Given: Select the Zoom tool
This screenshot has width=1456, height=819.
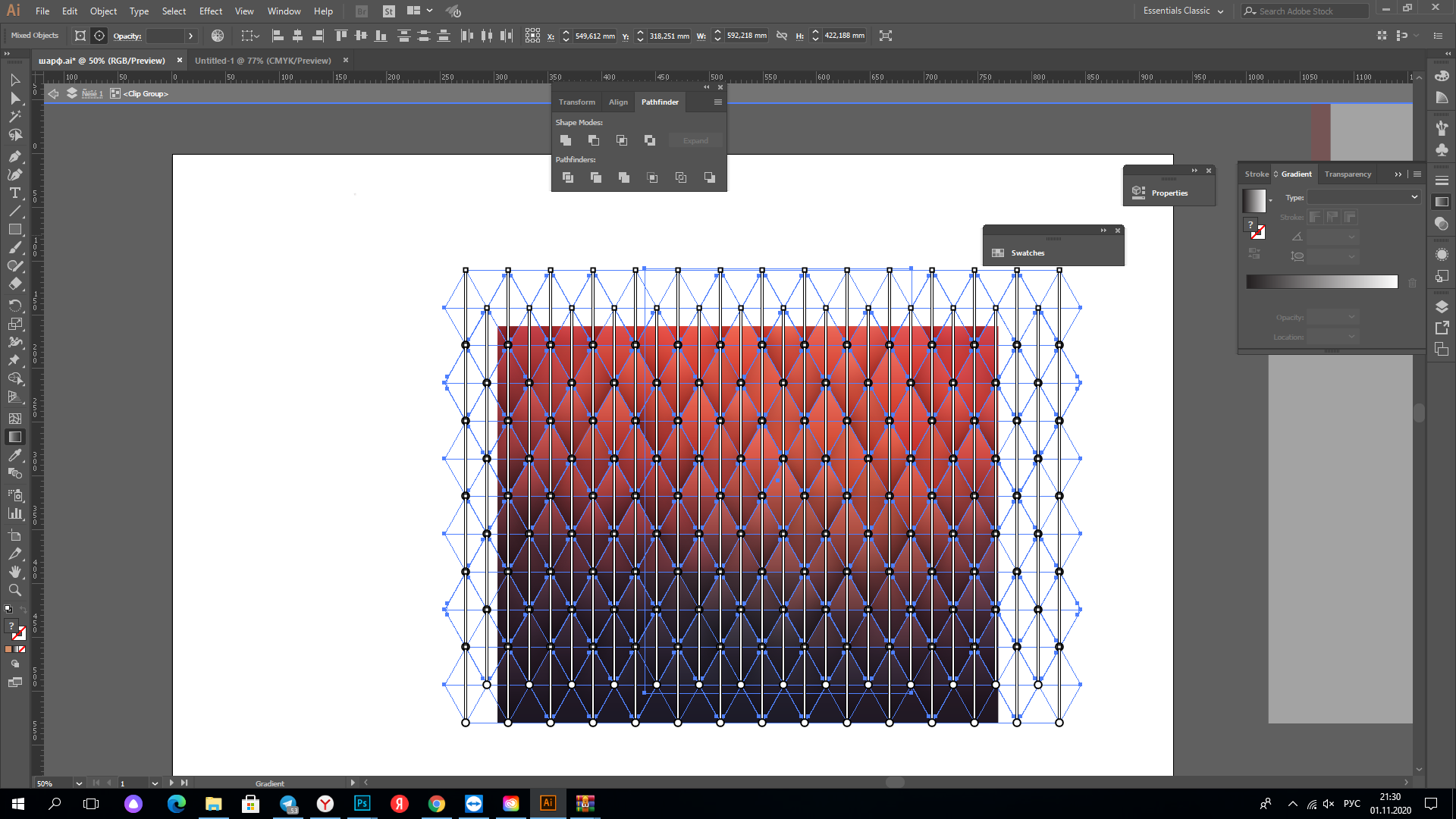Looking at the screenshot, I should [x=14, y=590].
